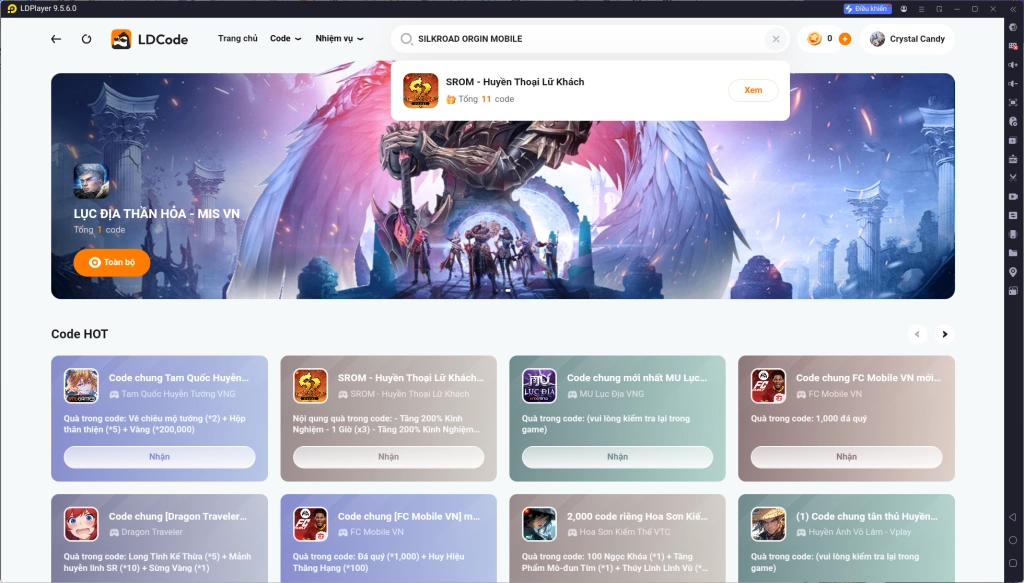Click the Điều khiển button

867,9
